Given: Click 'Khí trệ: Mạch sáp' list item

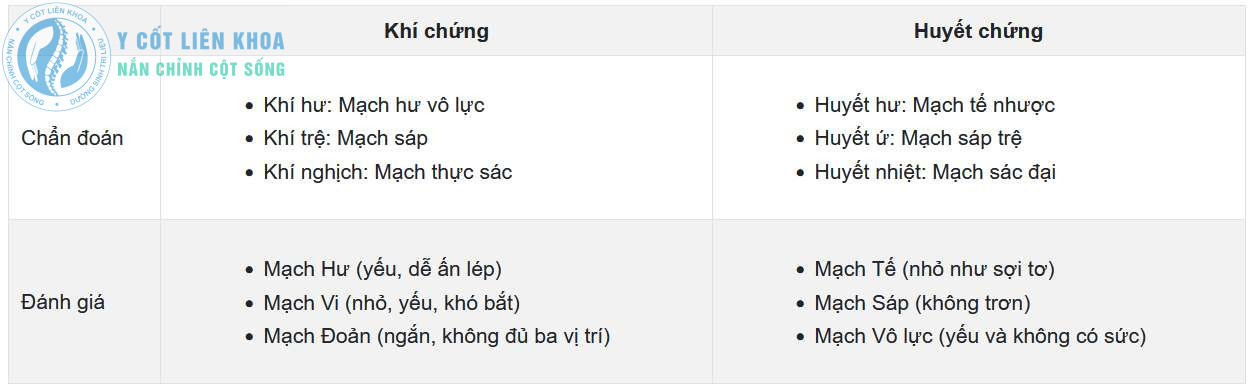Looking at the screenshot, I should point(346,138).
